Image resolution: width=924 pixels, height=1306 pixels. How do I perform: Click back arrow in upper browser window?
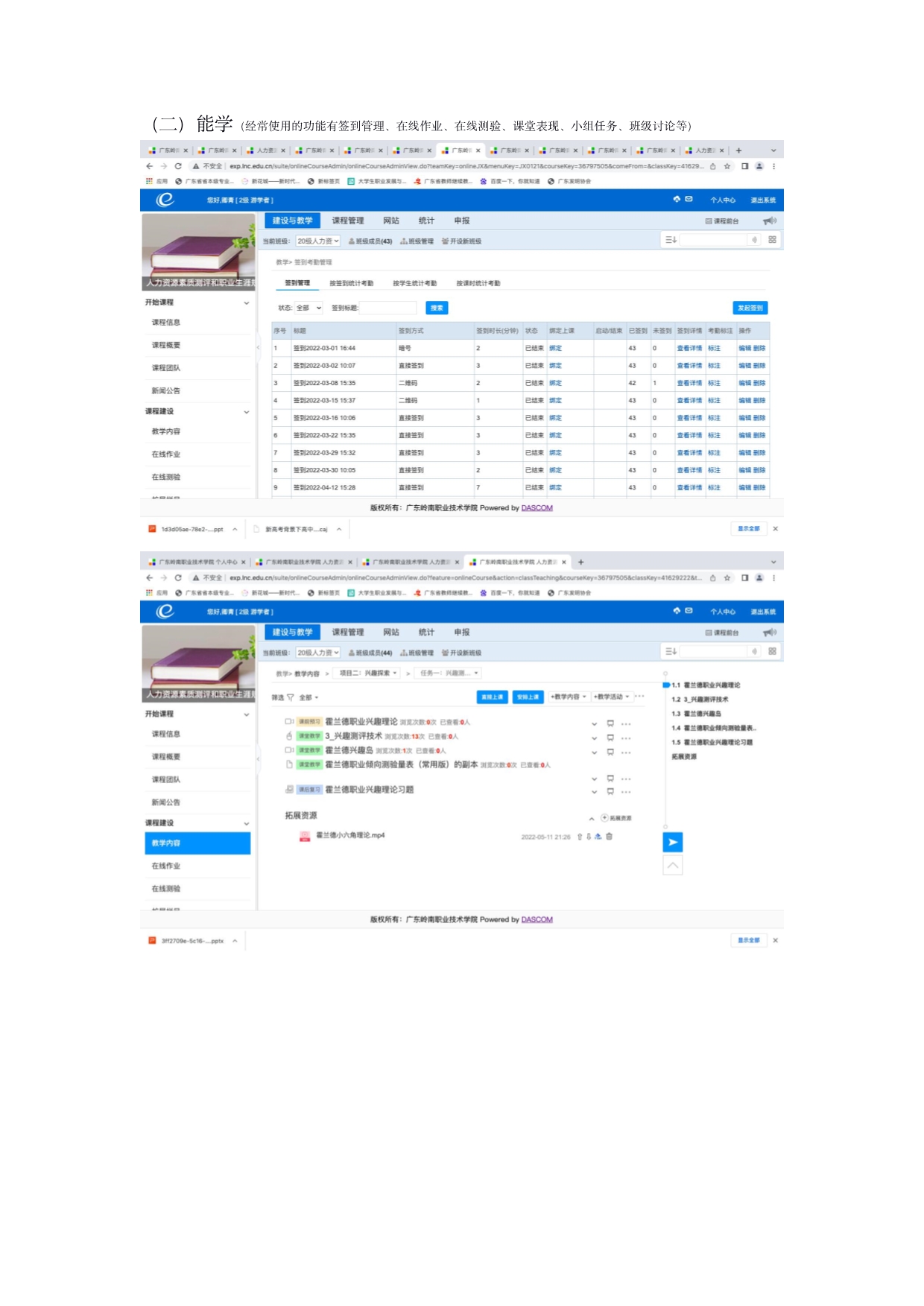(x=150, y=166)
